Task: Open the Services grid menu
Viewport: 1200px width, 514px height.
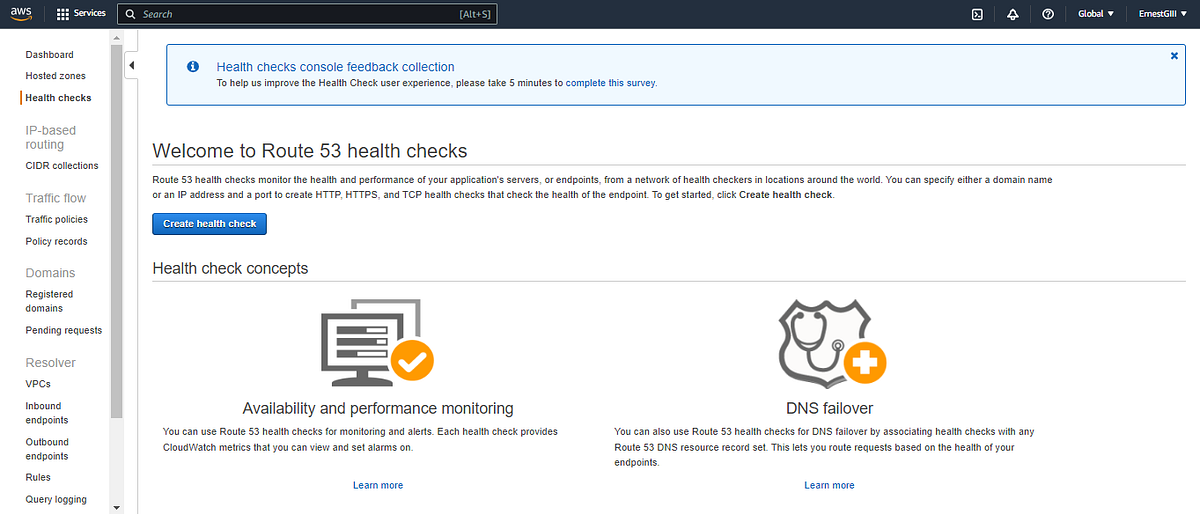Action: click(81, 14)
